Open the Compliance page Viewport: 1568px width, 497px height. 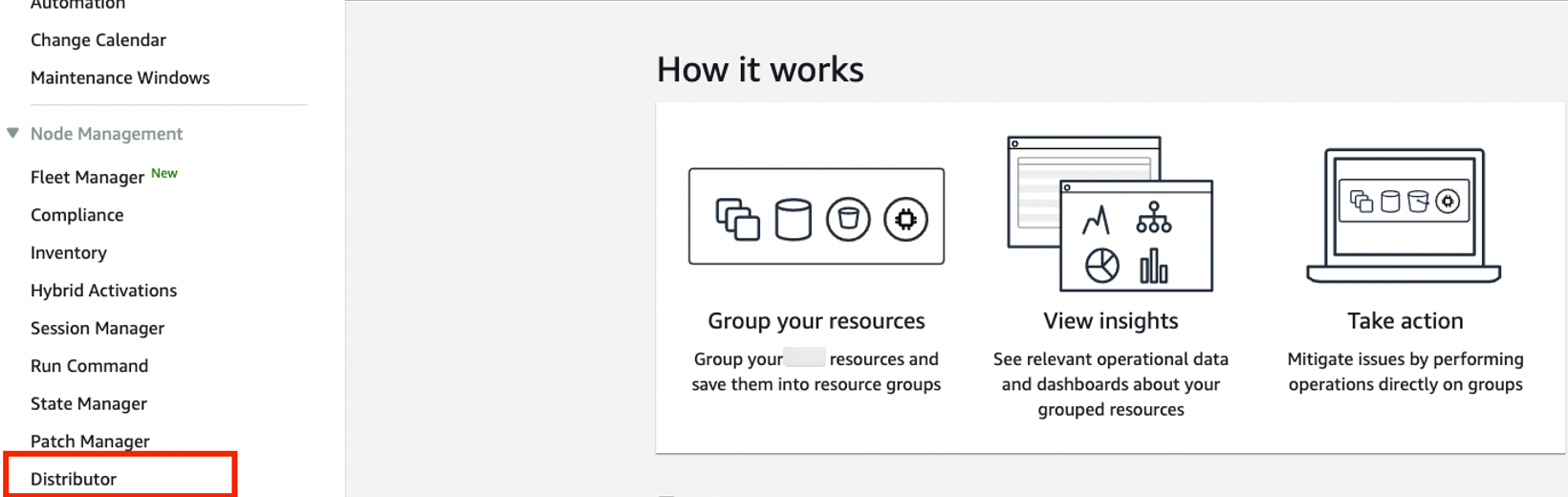click(76, 215)
